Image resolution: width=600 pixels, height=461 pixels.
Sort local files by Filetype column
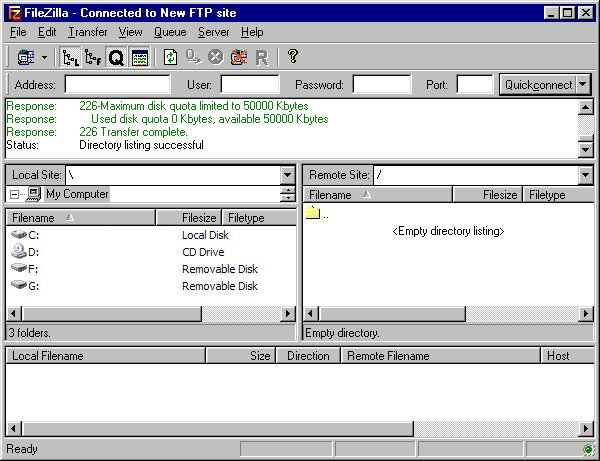259,218
